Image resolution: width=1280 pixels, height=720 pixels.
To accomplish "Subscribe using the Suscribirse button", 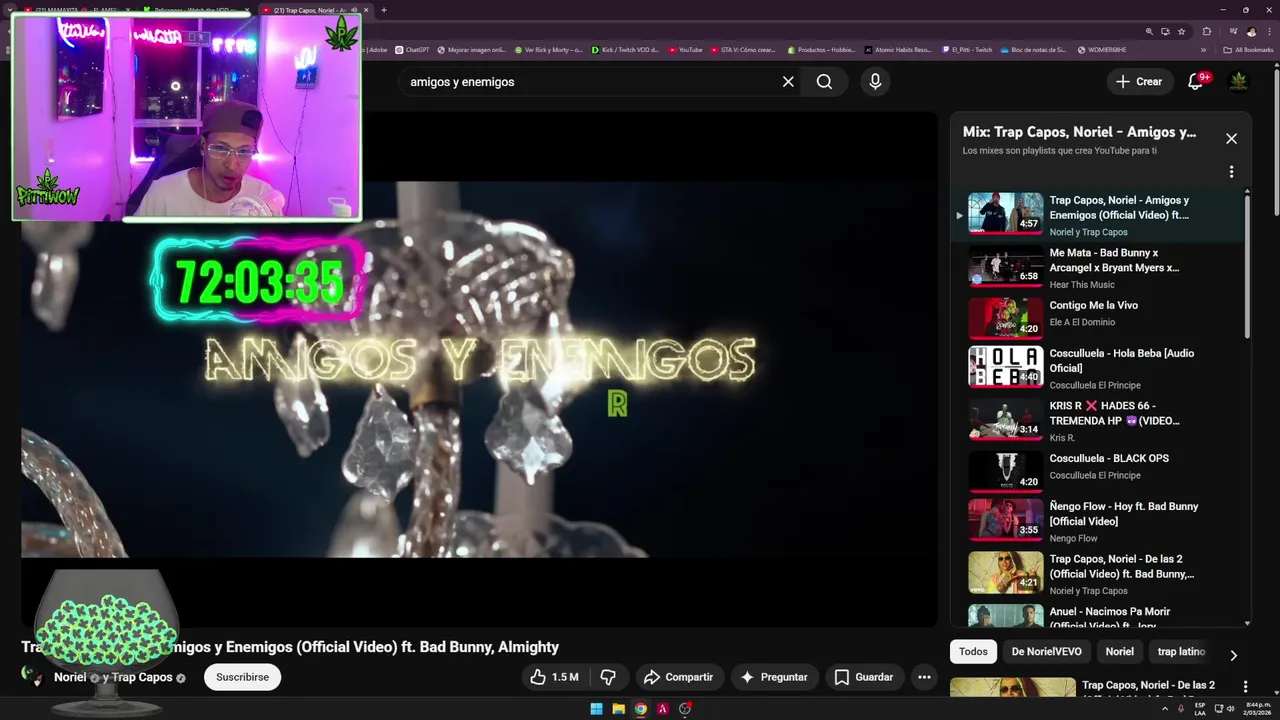I will (x=243, y=677).
